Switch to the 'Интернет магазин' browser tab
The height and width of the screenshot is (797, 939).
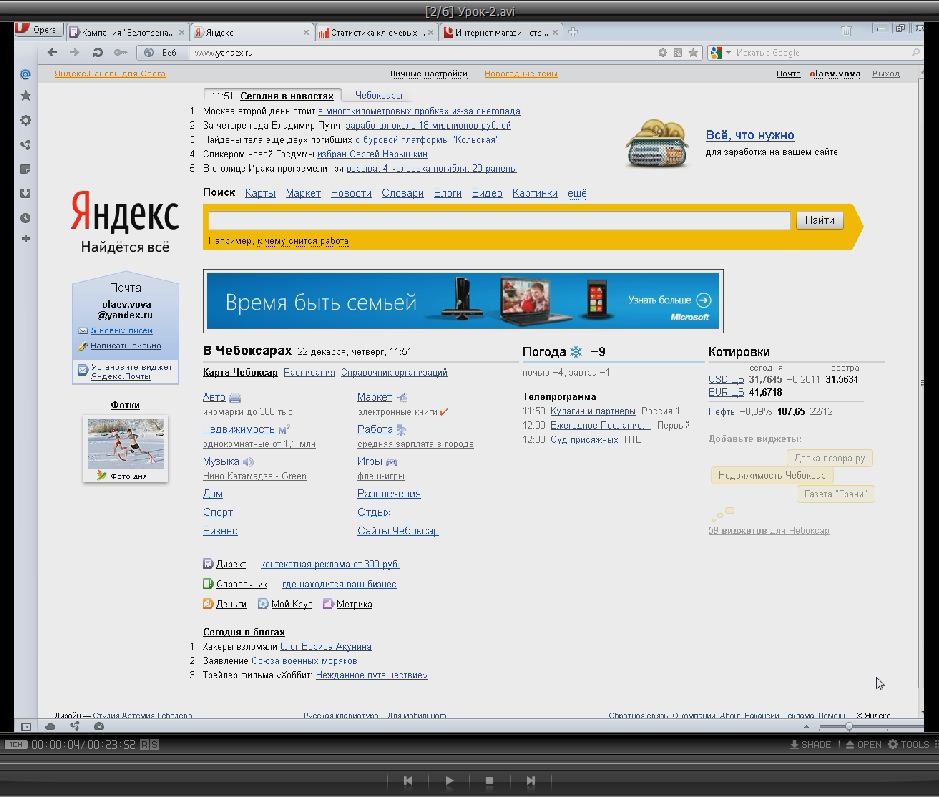501,32
